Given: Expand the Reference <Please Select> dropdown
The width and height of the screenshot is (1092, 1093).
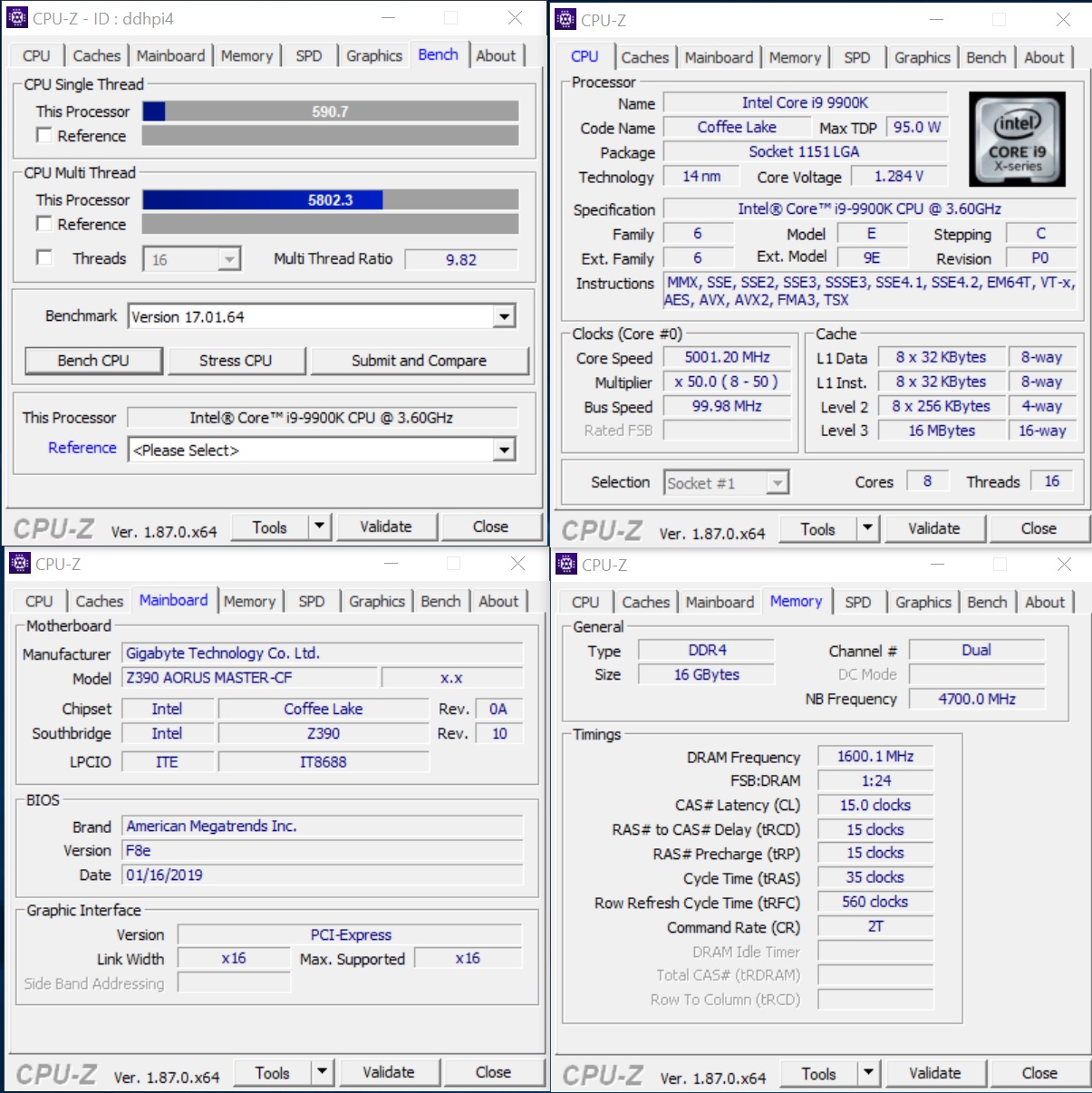Looking at the screenshot, I should (x=505, y=450).
